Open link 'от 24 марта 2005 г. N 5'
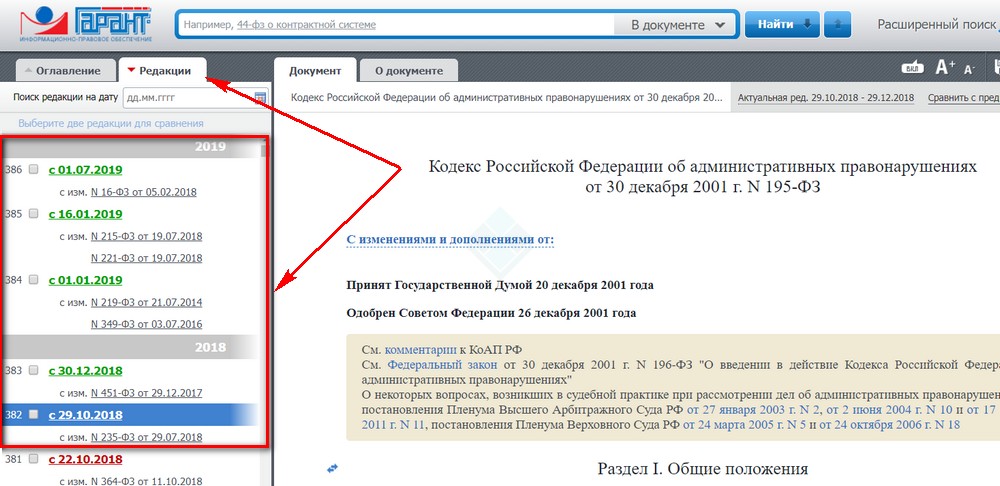 [x=744, y=425]
